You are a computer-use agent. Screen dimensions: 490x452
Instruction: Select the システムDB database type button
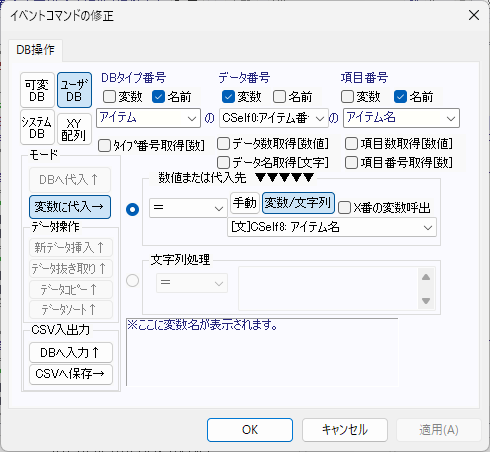click(37, 127)
